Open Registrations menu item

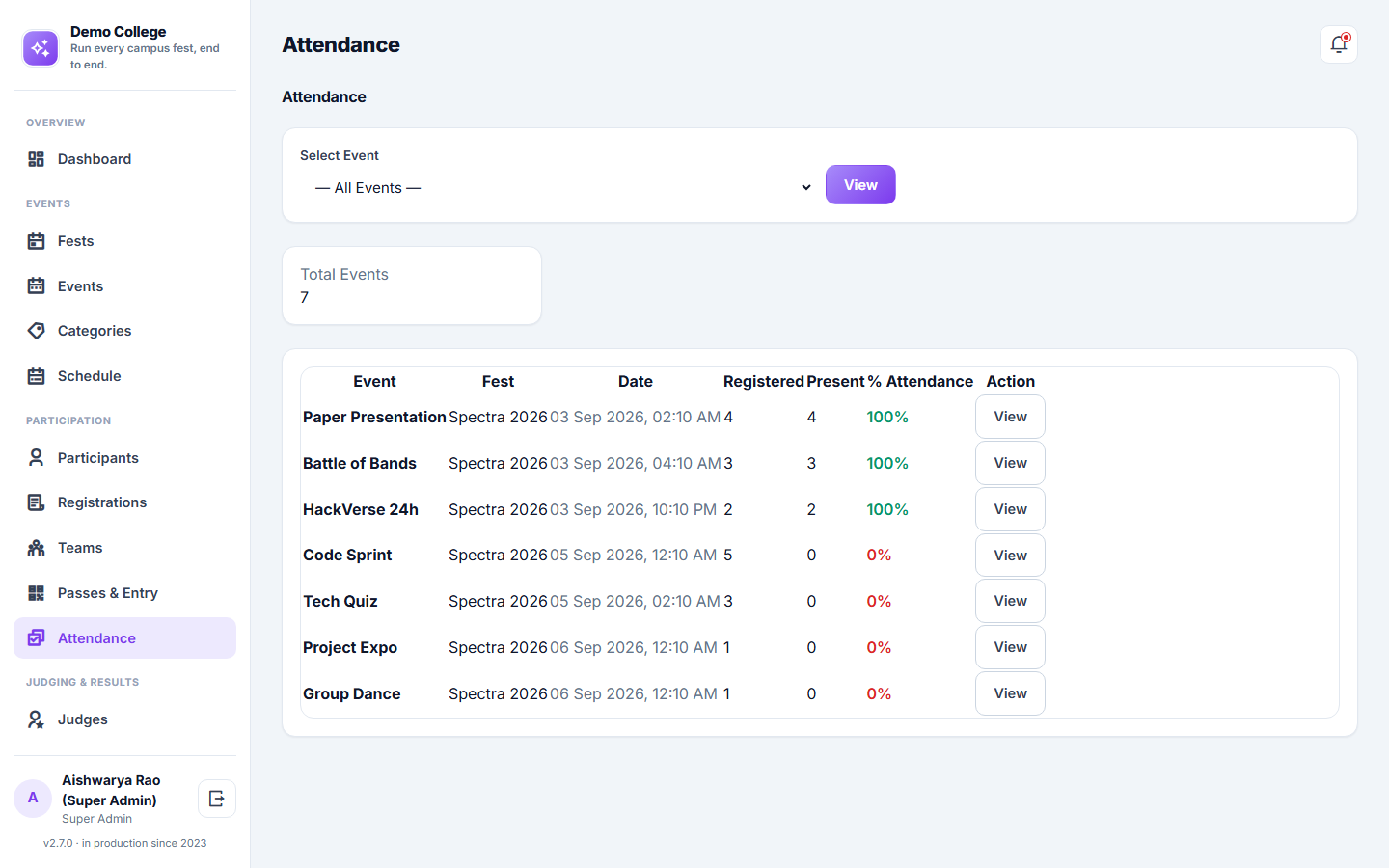(124, 502)
